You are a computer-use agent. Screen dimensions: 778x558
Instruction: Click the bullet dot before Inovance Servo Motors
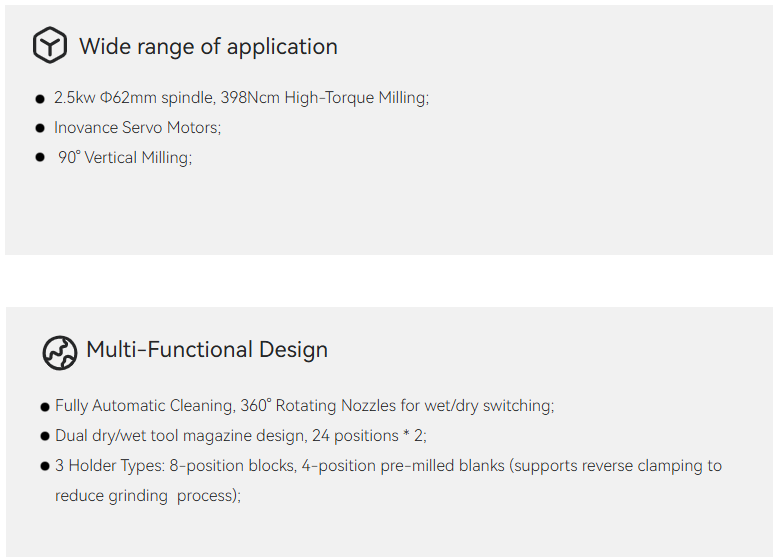[40, 128]
